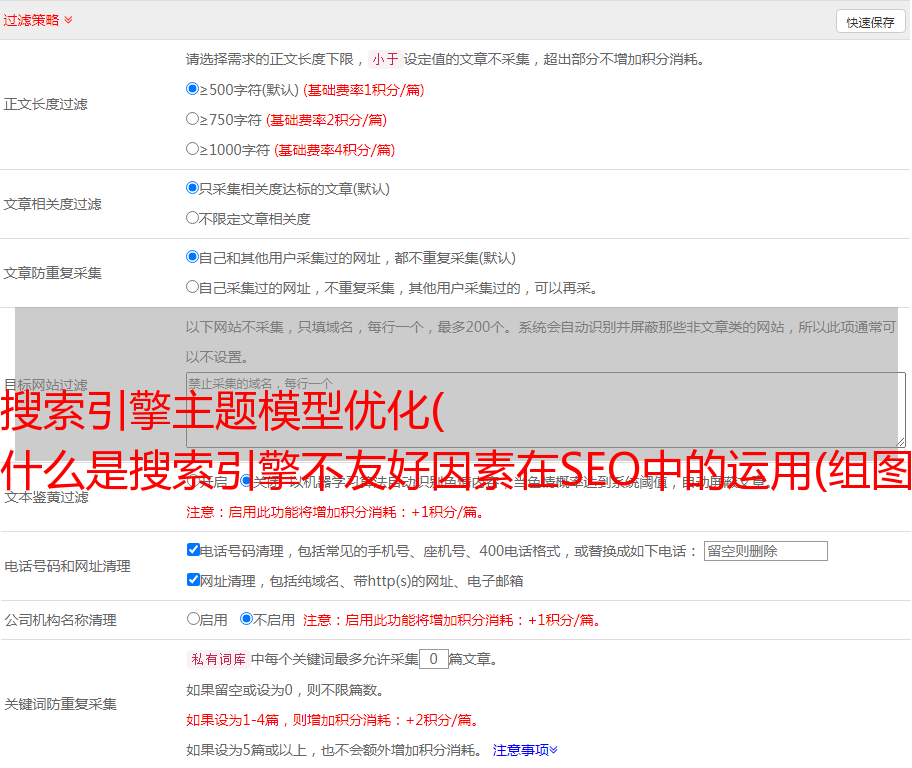Click the textarea resize handle corner
Image resolution: width=912 pixels, height=768 pixels.
tap(900, 441)
